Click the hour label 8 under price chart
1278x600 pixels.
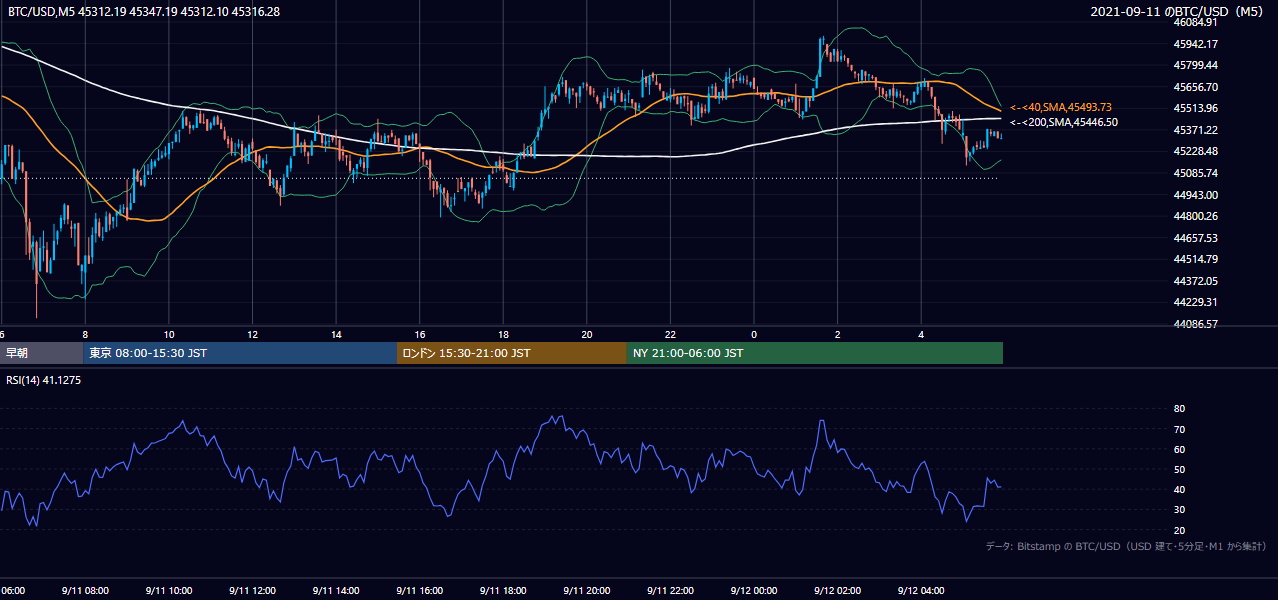coord(85,334)
